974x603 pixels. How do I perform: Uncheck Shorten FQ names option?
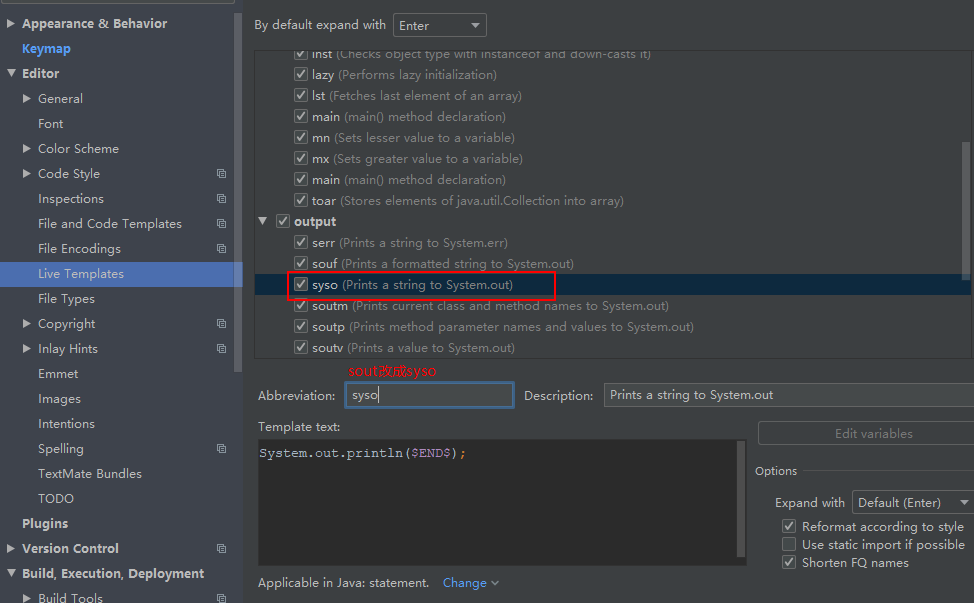(x=789, y=563)
